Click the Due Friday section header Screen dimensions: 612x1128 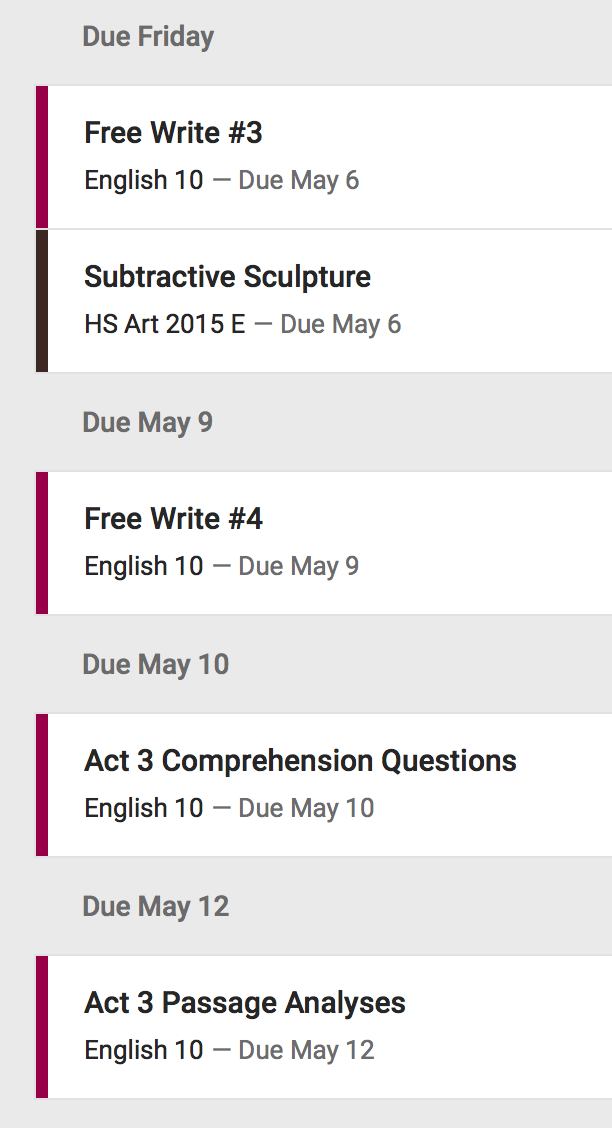(x=148, y=37)
